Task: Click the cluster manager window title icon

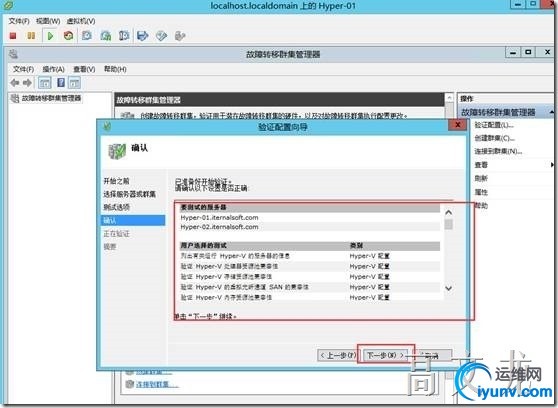Action: tap(13, 54)
